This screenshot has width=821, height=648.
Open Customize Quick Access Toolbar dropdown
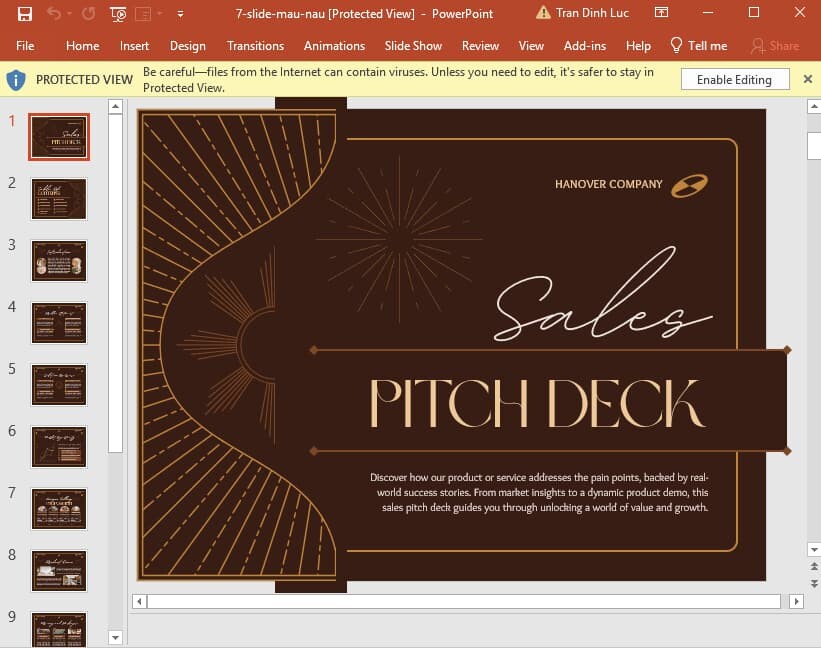tap(180, 14)
